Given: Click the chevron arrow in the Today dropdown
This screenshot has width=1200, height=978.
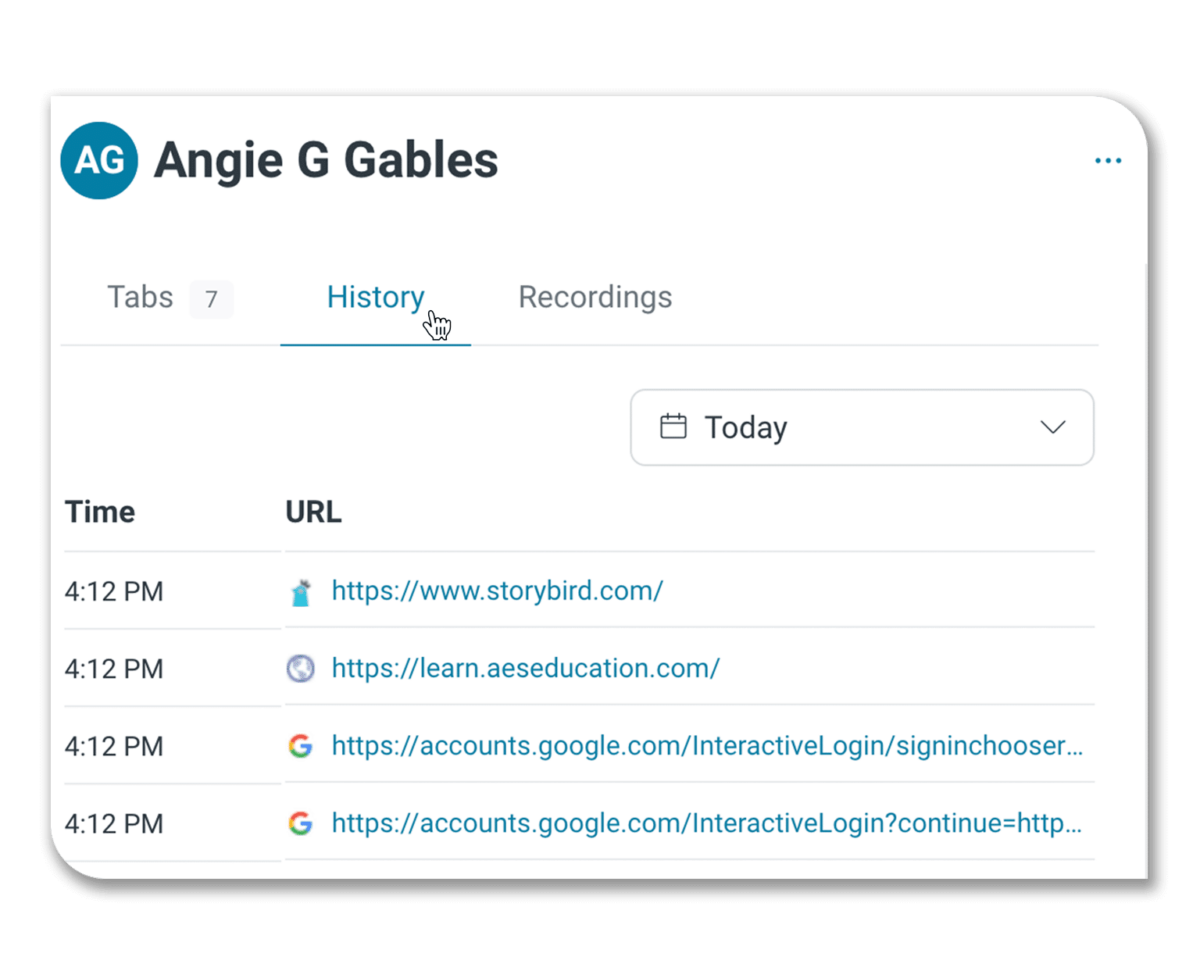Looking at the screenshot, I should coord(1052,427).
